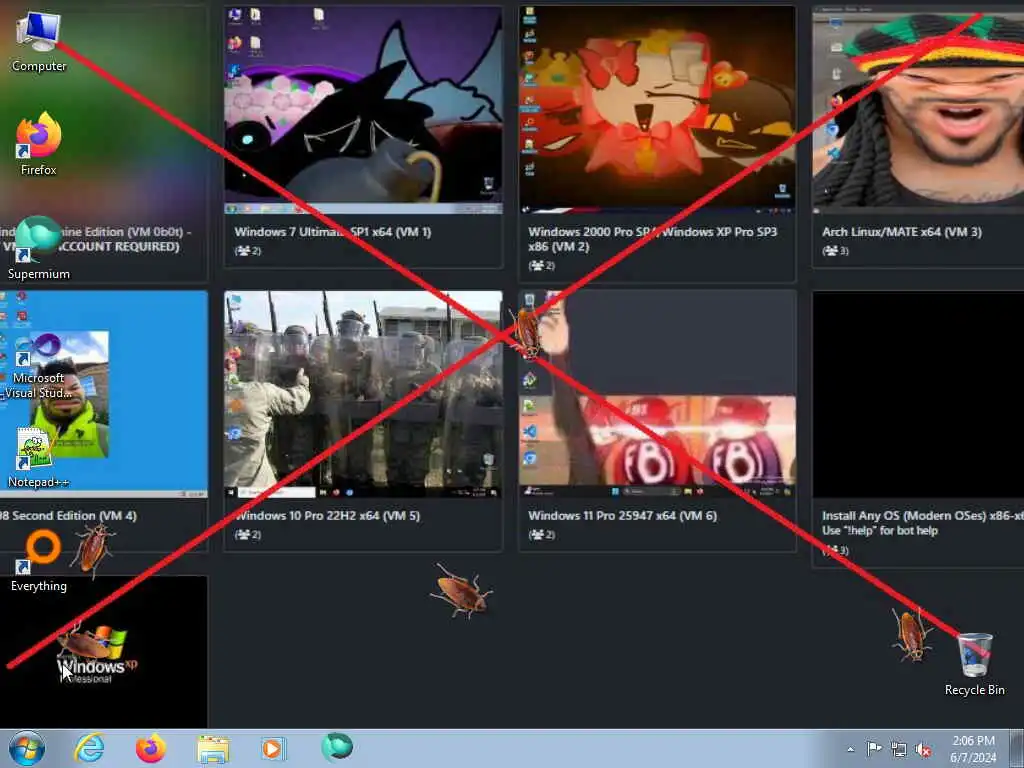
Task: Open the Install Any OS VM thumbnail
Action: [x=918, y=394]
